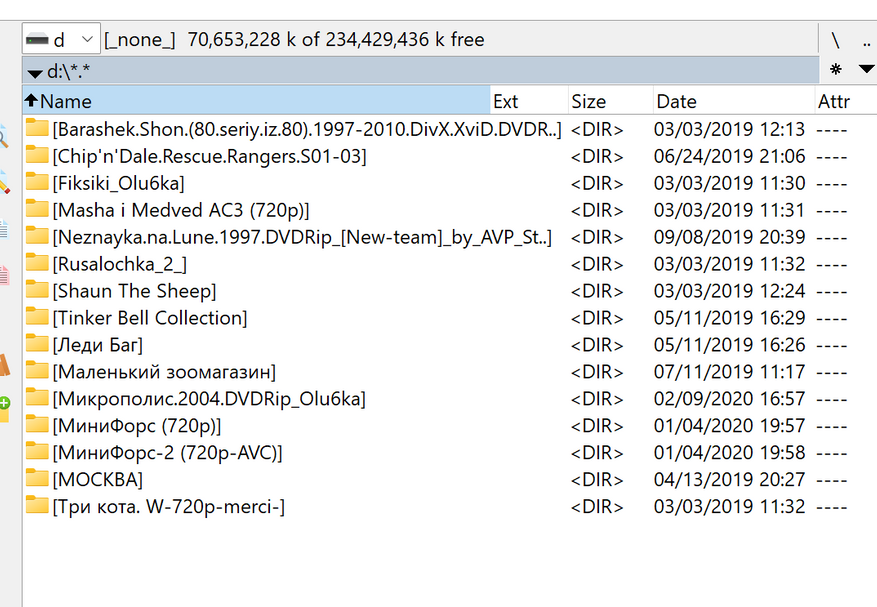Sort by the Ext column header
The image size is (877, 607).
(x=506, y=101)
